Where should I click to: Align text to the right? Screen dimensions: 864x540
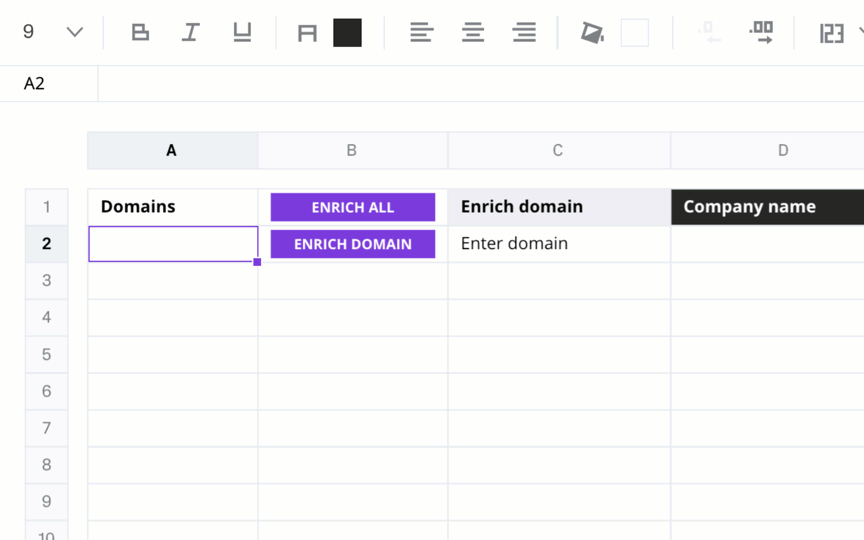[524, 33]
